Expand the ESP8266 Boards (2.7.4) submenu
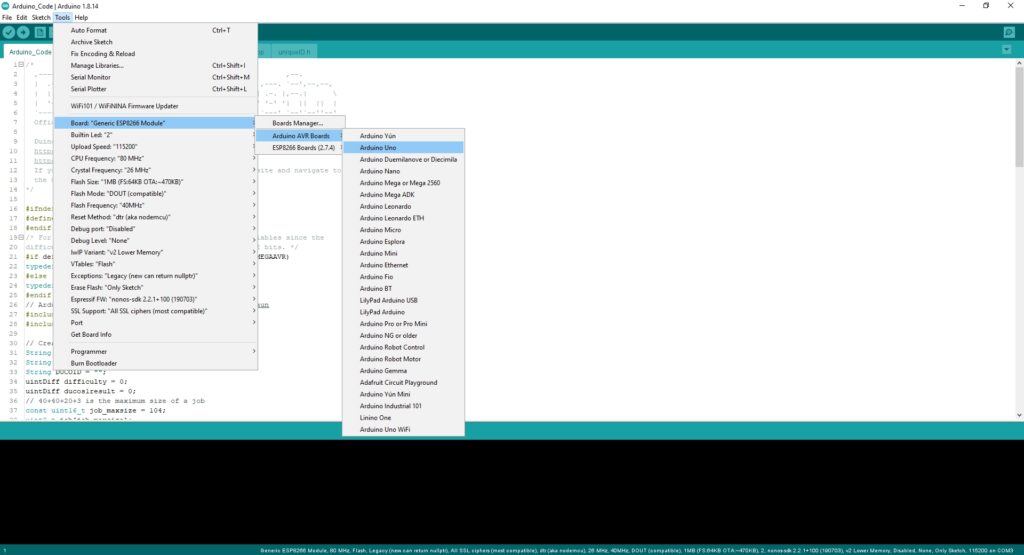 coord(299,148)
